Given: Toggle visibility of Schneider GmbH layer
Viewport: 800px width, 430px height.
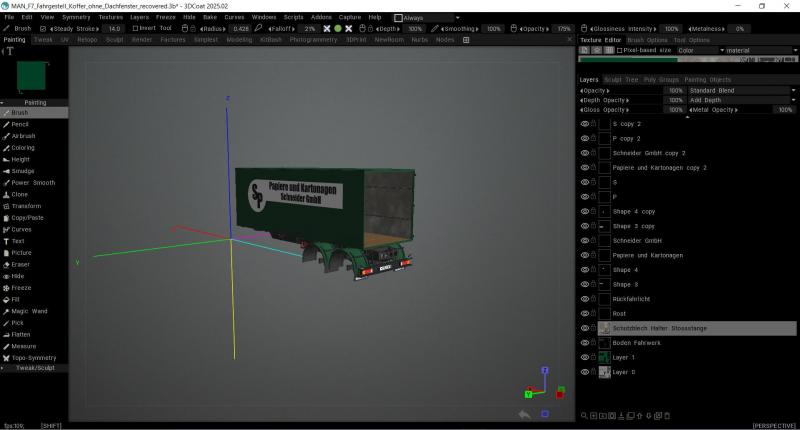Looking at the screenshot, I should [585, 241].
